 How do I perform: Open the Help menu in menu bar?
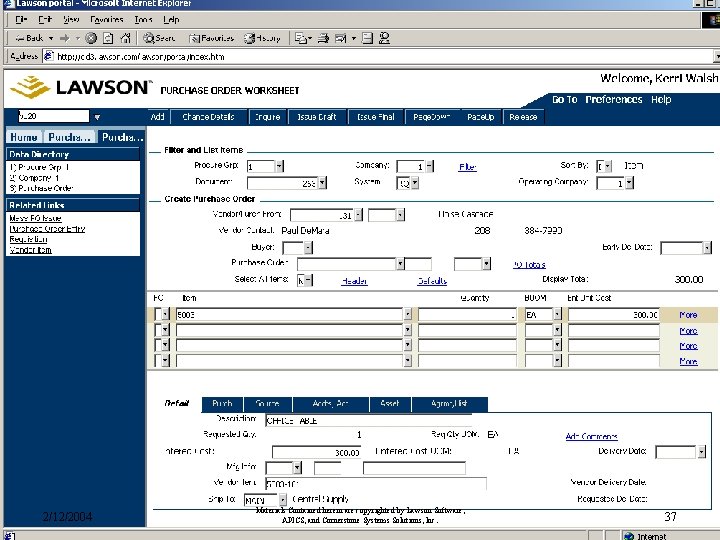(171, 19)
